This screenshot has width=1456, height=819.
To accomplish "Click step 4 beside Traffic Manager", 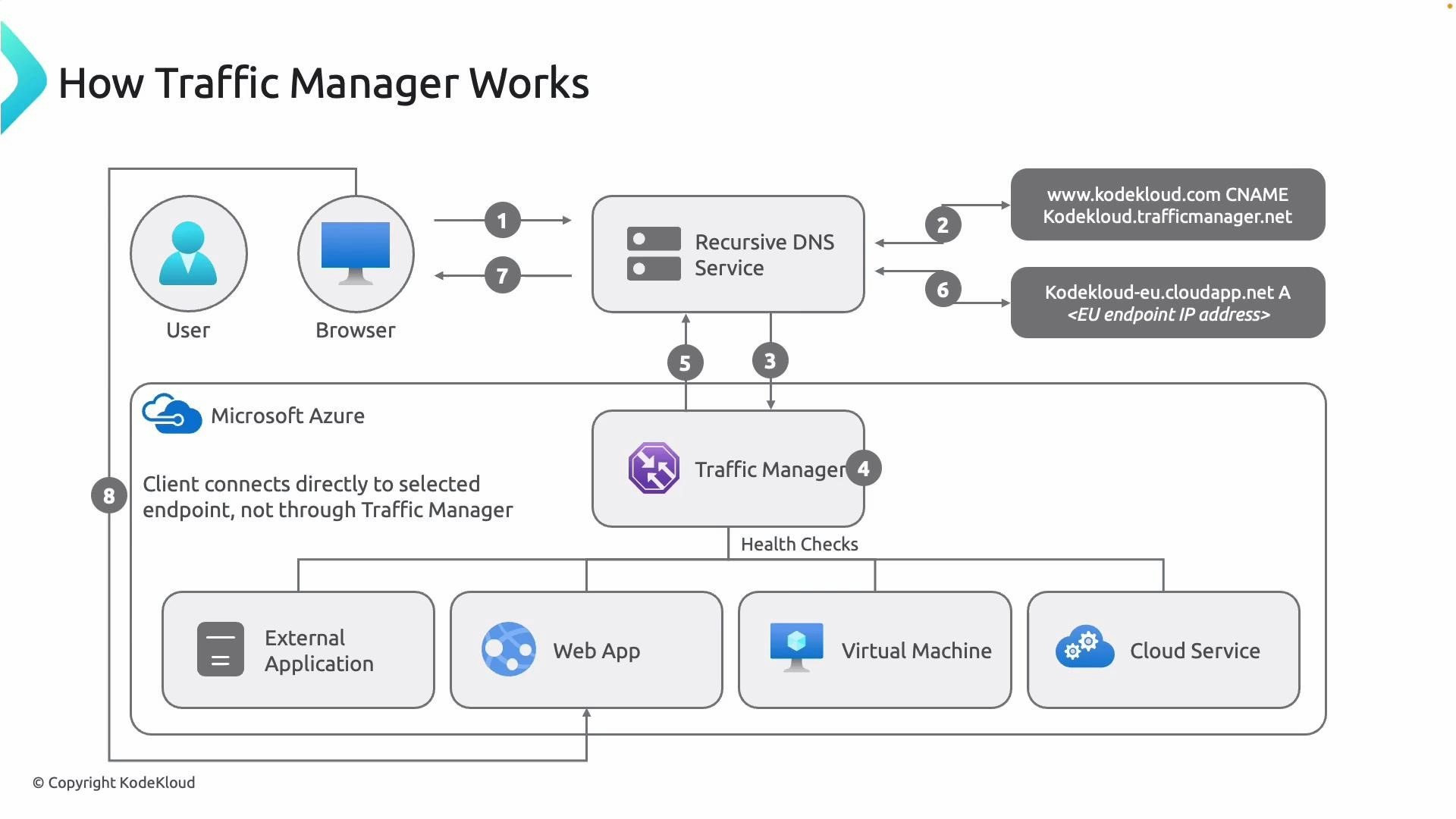I will coord(863,468).
